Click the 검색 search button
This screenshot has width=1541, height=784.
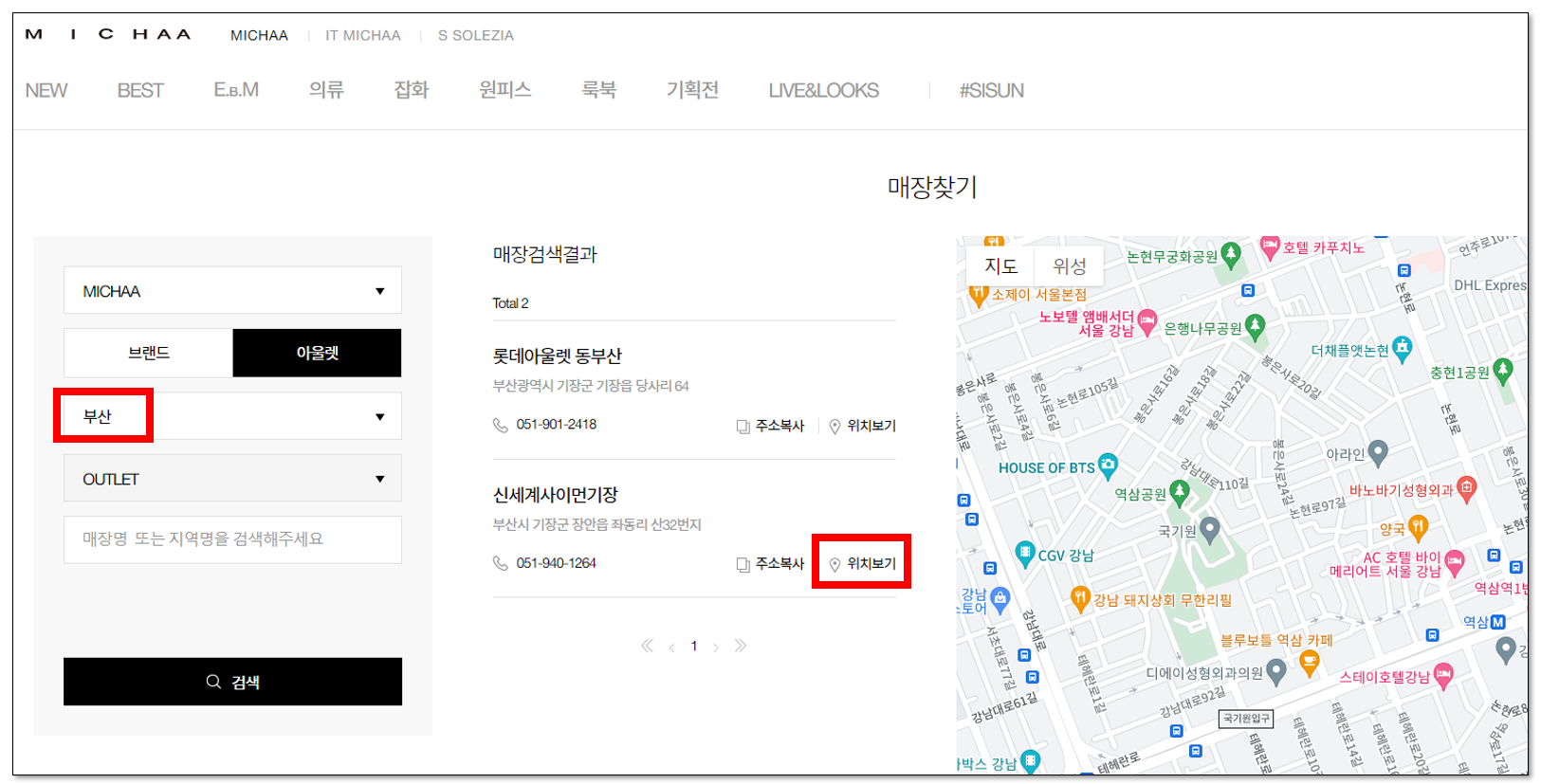pyautogui.click(x=232, y=682)
